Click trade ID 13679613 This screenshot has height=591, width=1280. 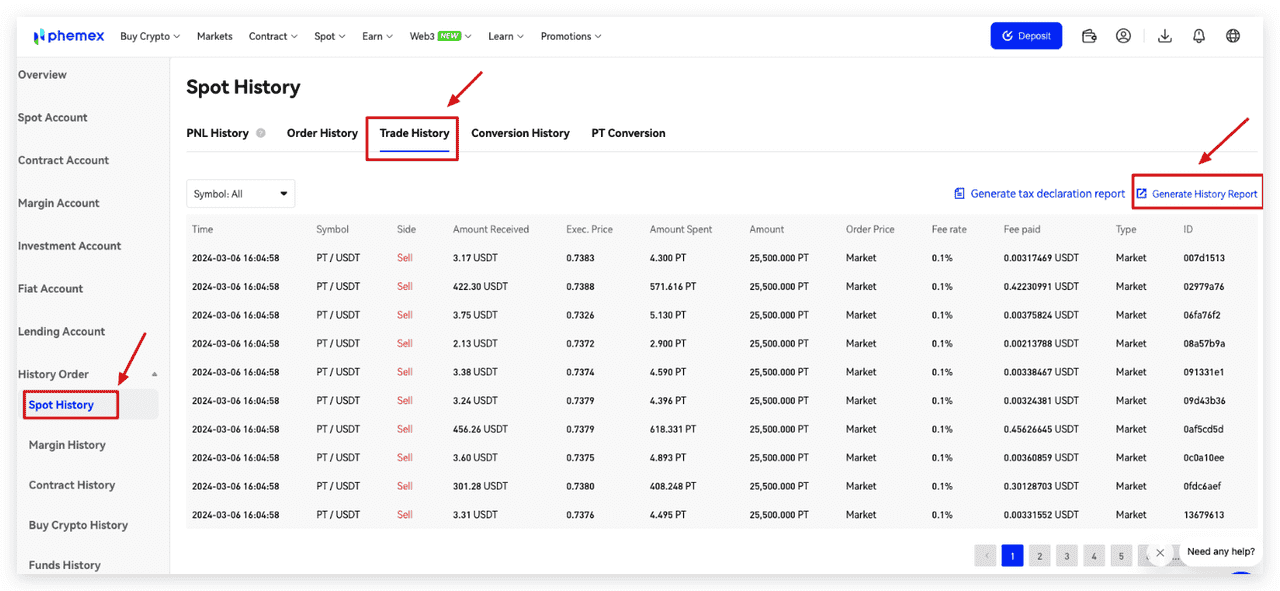click(1204, 515)
